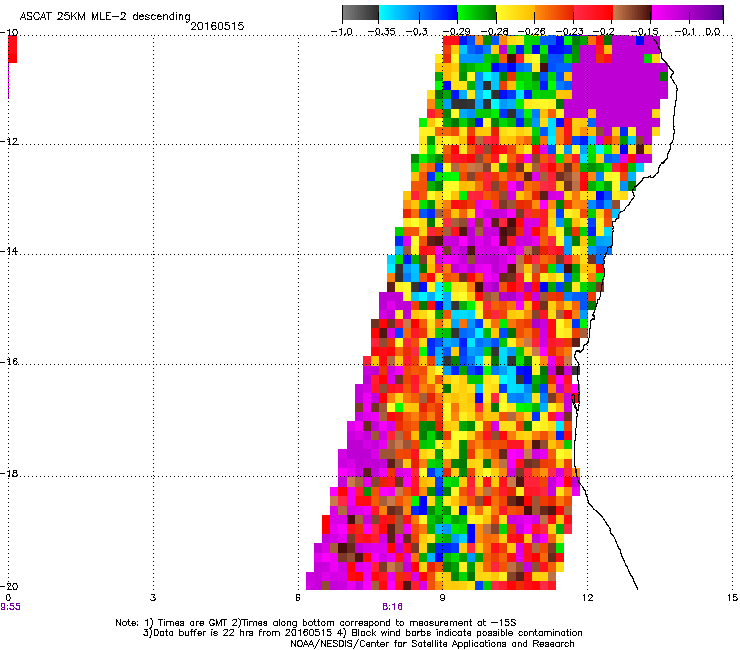Image resolution: width=740 pixels, height=650 pixels.
Task: Click the '-0.2' color scale label
Action: point(604,32)
